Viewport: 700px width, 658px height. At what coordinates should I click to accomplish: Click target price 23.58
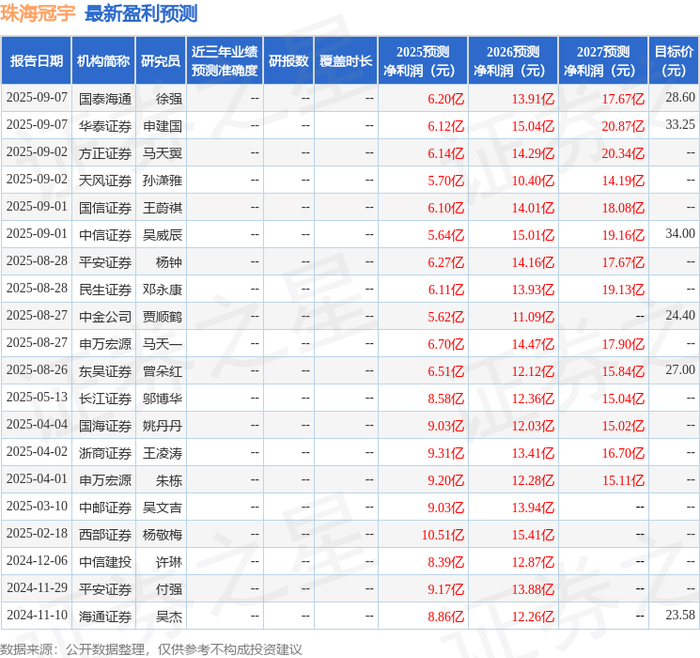tap(680, 615)
